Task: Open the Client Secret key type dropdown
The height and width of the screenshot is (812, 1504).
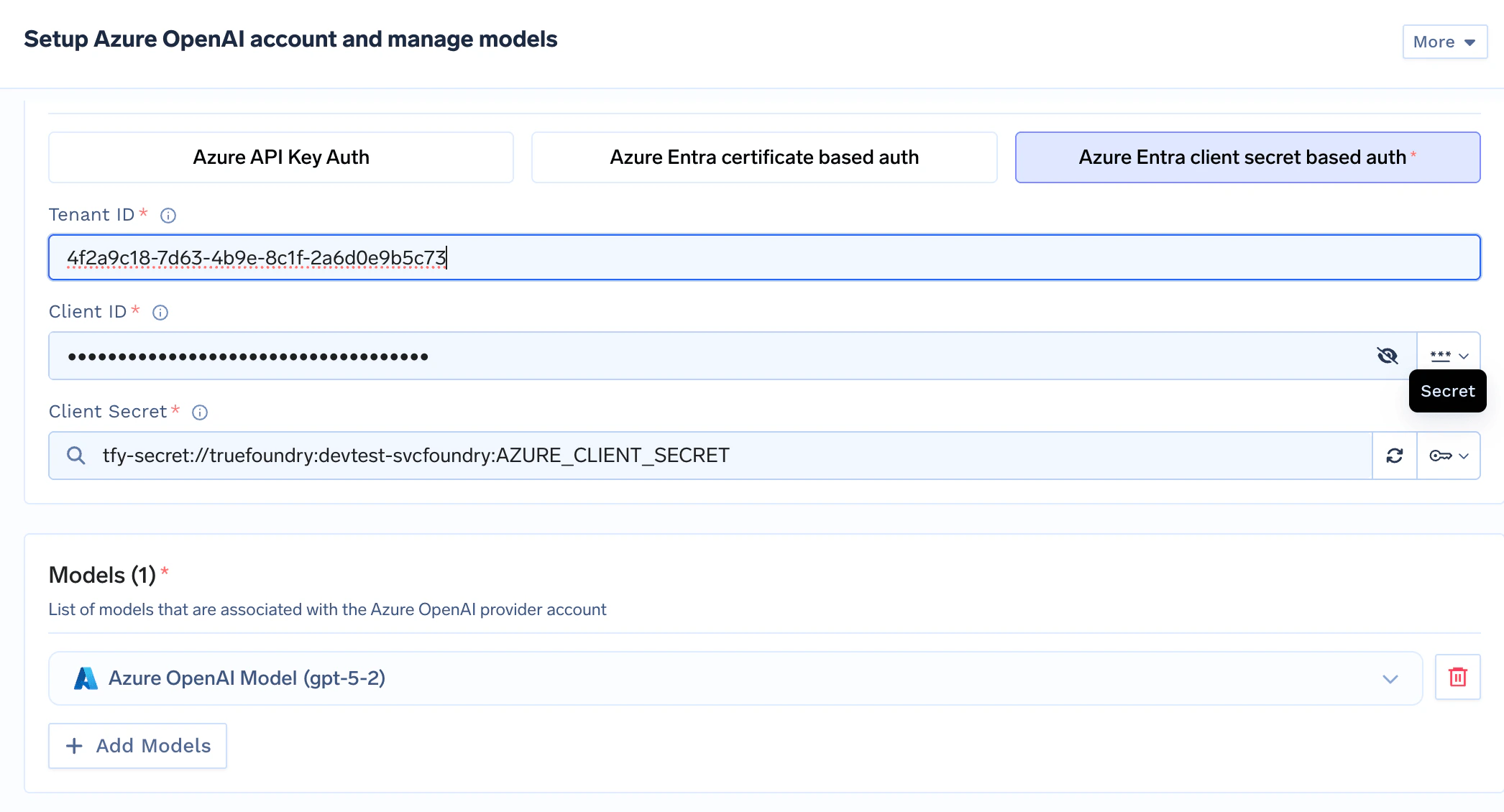Action: coord(1449,456)
